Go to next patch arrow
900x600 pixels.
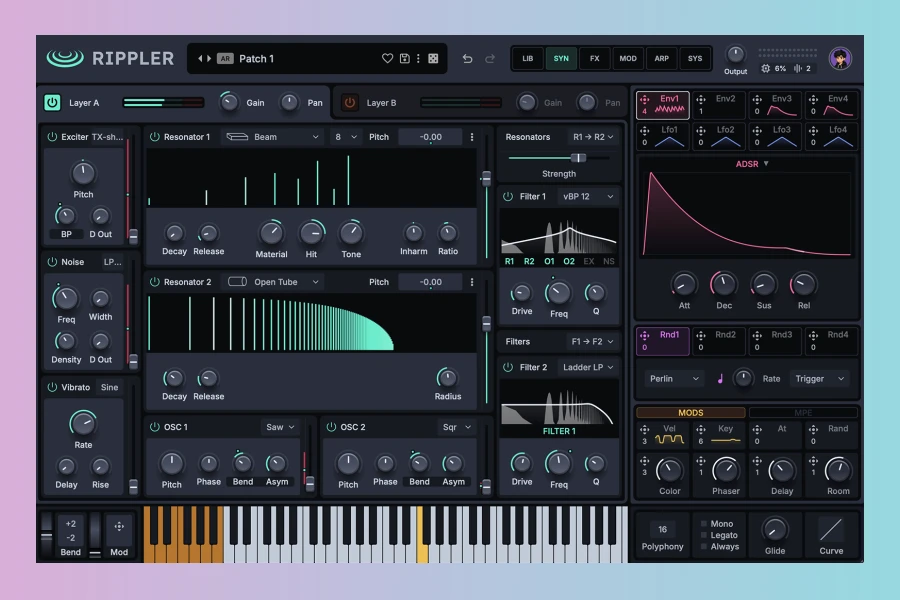(209, 59)
